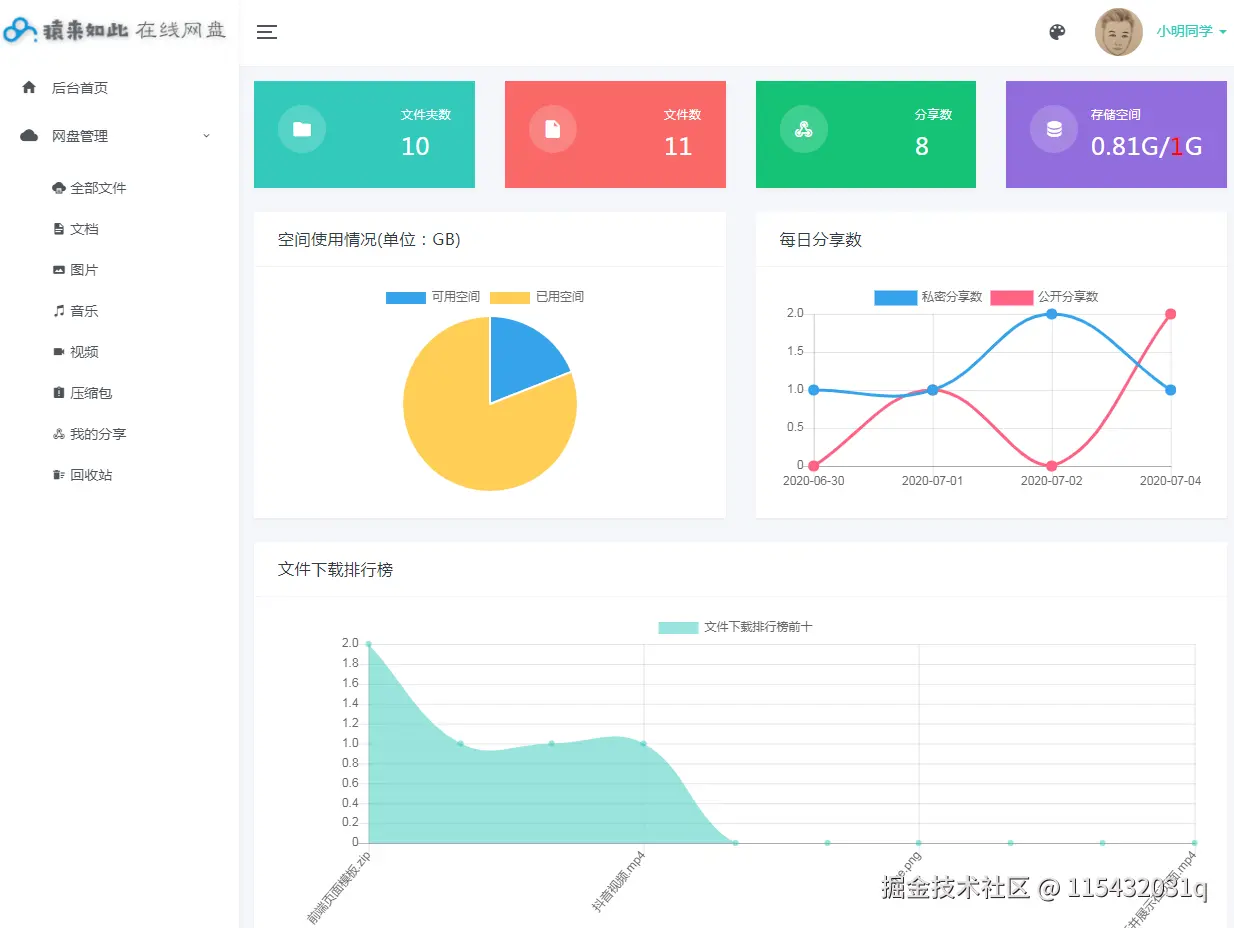Click the hamburger menu toggle icon
The width and height of the screenshot is (1234, 928).
pyautogui.click(x=266, y=32)
